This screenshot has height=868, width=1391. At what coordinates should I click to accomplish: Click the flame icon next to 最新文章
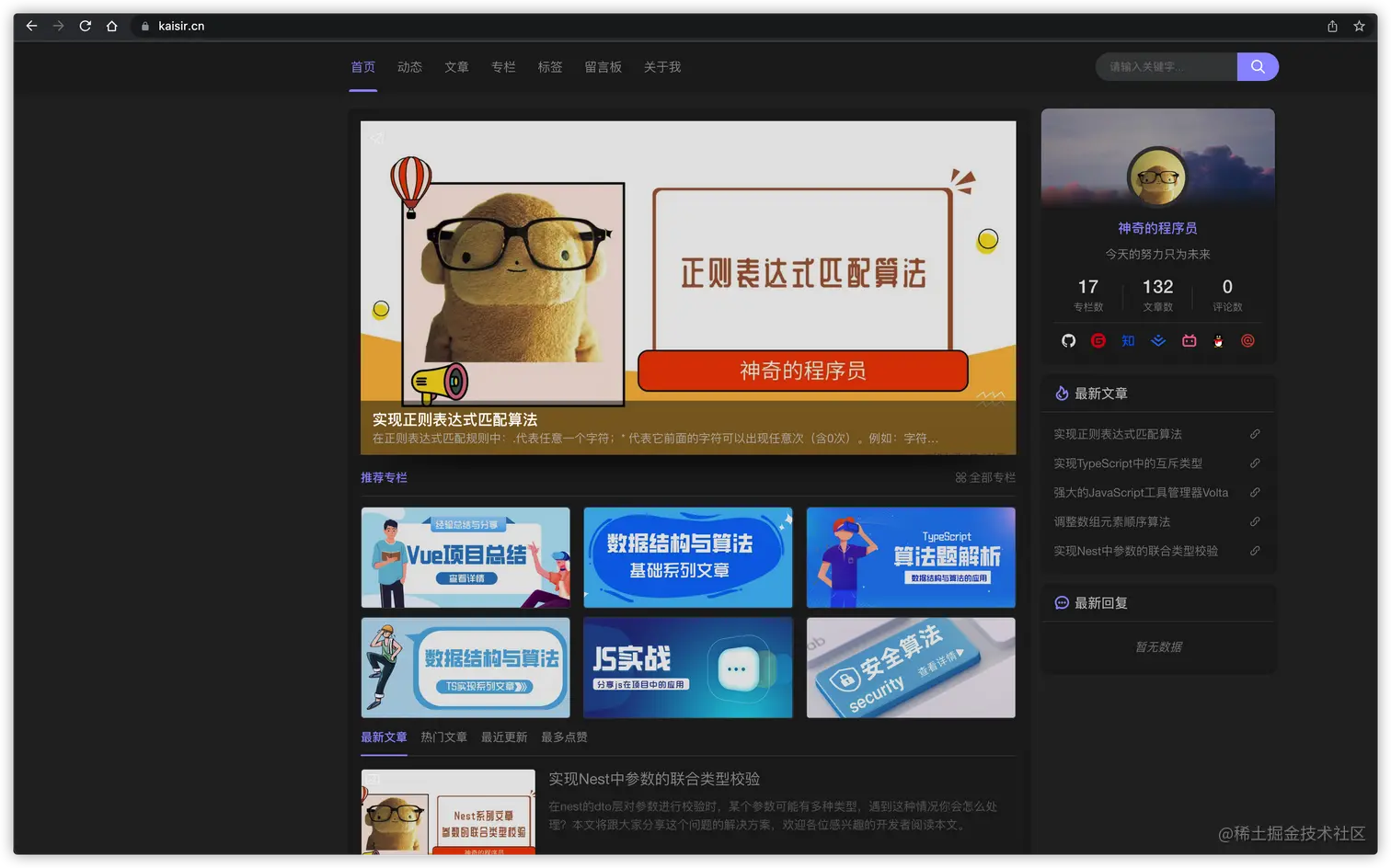(x=1062, y=394)
